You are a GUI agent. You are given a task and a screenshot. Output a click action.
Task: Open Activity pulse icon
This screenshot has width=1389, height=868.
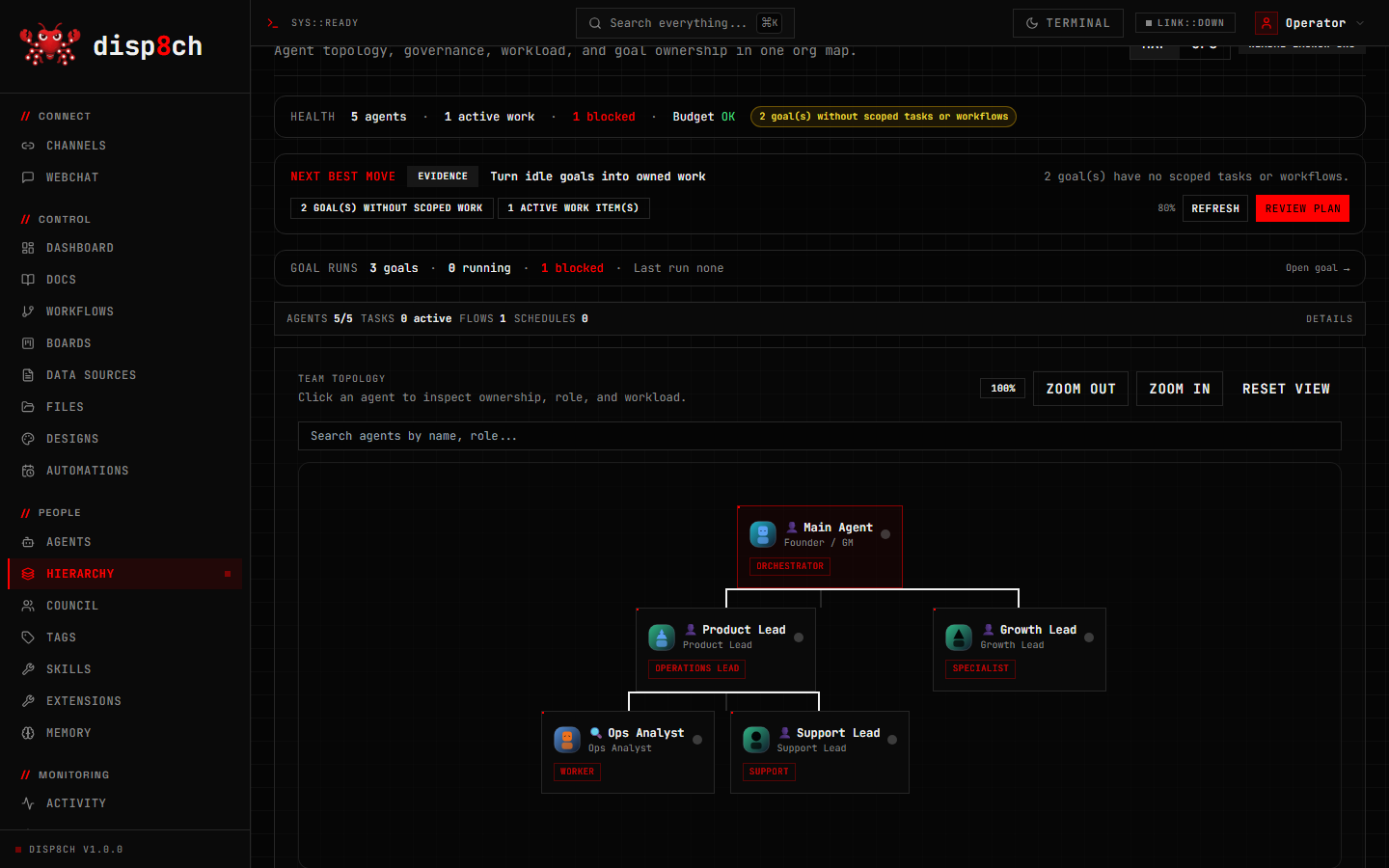pyautogui.click(x=28, y=803)
